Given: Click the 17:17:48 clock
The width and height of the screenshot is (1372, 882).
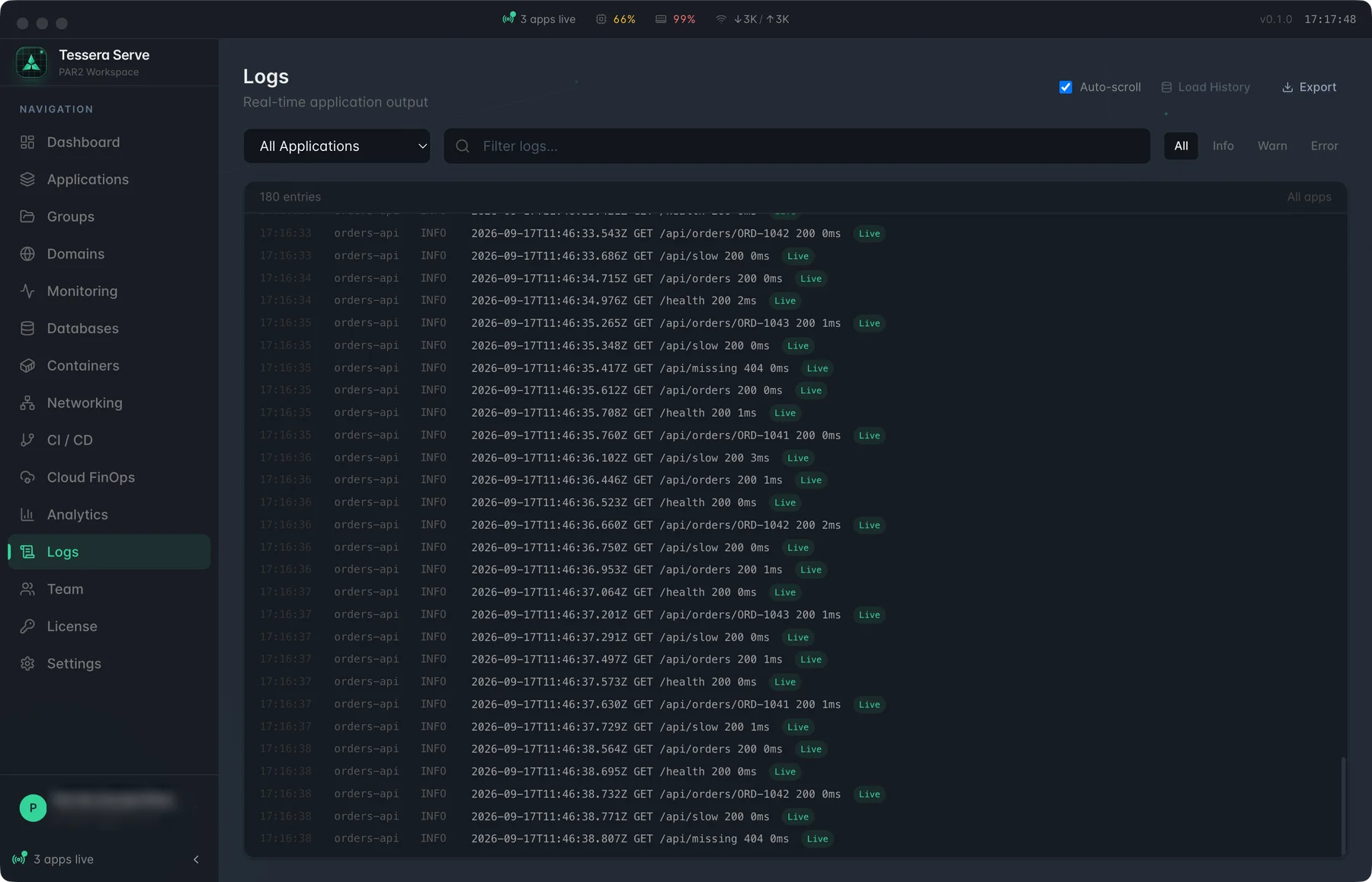Looking at the screenshot, I should 1330,19.
